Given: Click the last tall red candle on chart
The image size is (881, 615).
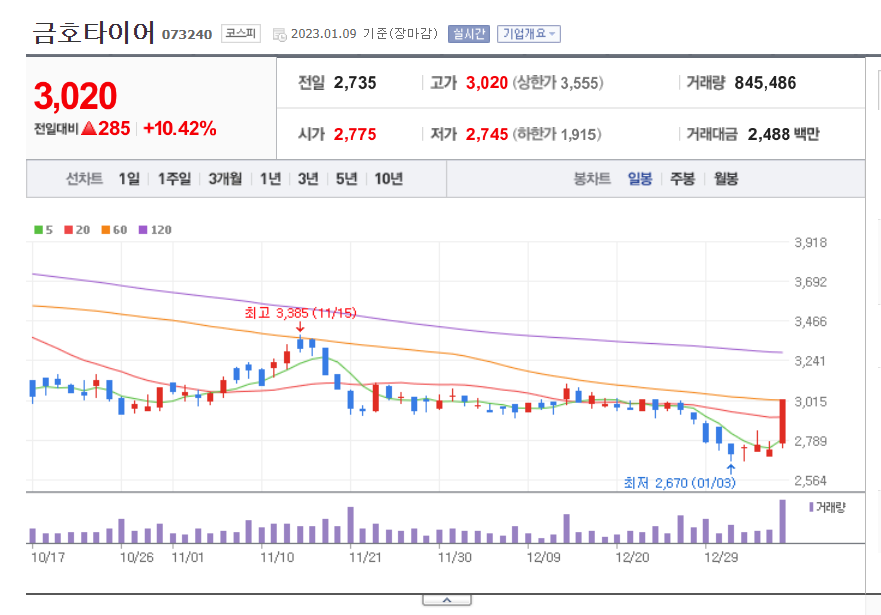Looking at the screenshot, I should pyautogui.click(x=782, y=421).
